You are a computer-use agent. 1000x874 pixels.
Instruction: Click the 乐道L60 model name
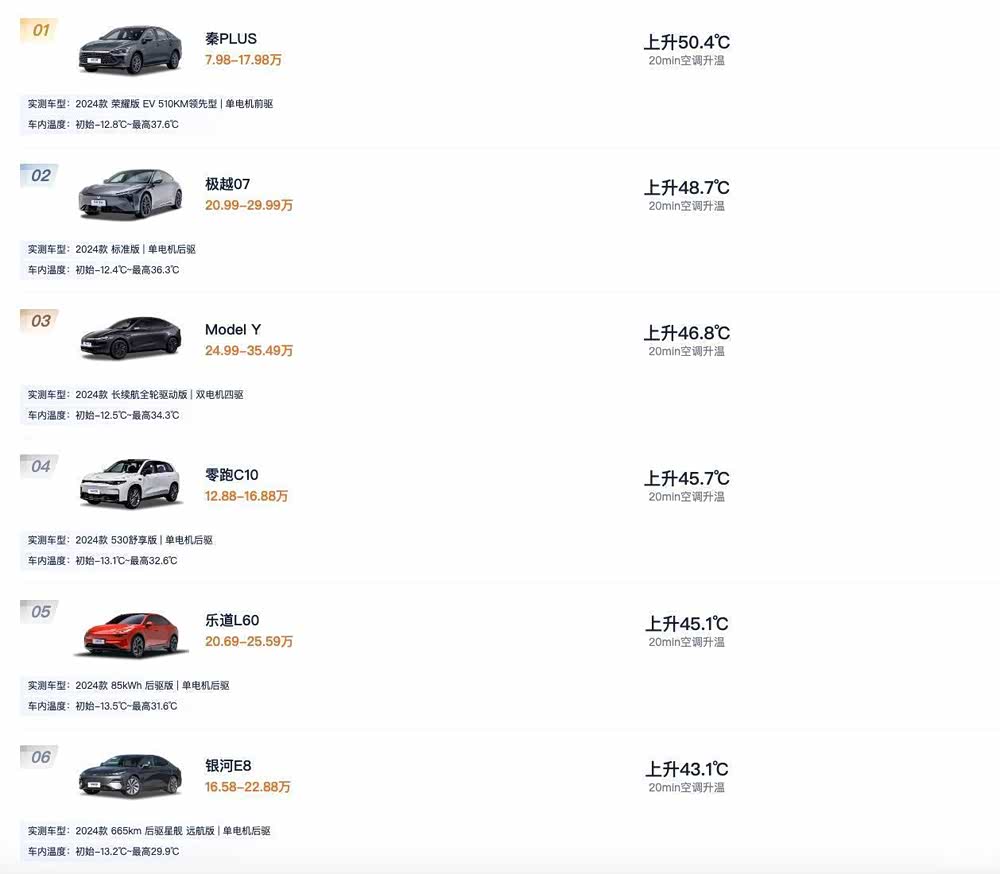tap(232, 620)
